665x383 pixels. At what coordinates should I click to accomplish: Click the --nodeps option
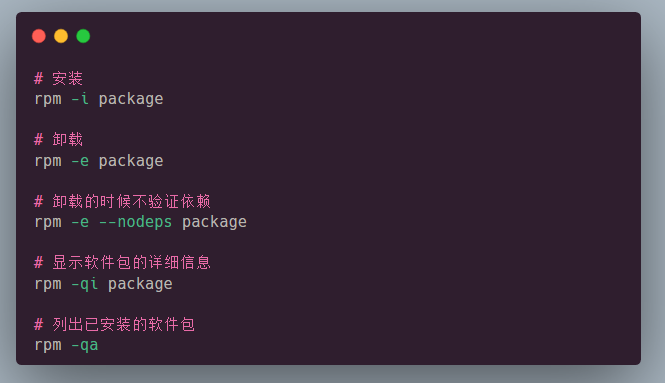pos(135,222)
